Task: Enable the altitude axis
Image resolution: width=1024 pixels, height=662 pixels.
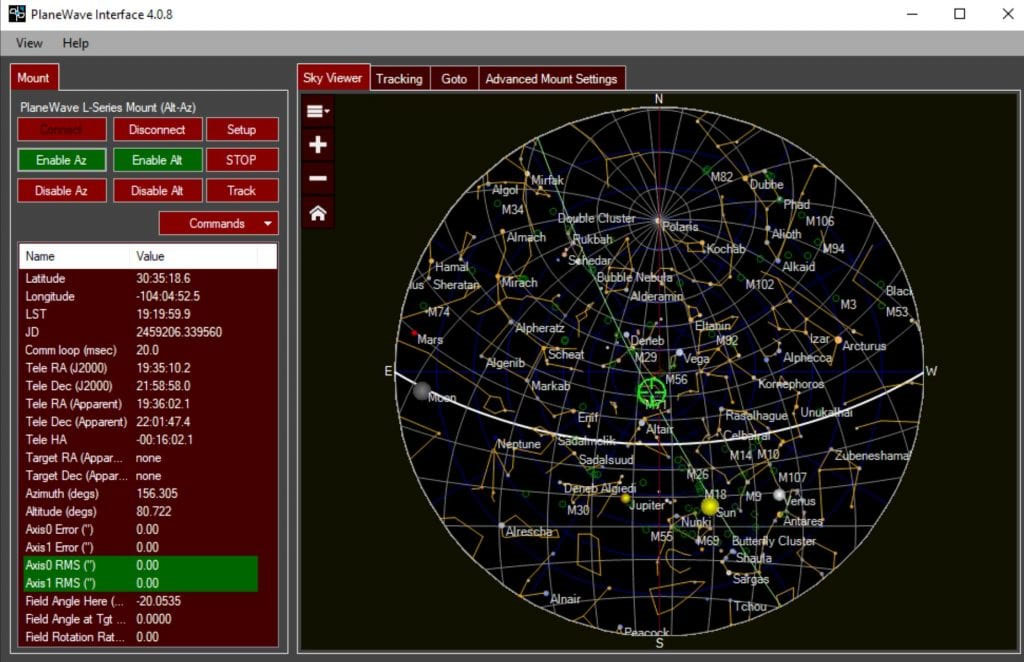Action: tap(157, 160)
